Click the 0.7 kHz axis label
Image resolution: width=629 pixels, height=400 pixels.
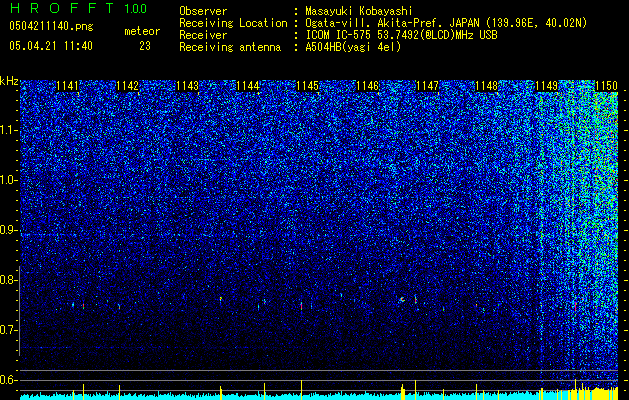pos(8,330)
